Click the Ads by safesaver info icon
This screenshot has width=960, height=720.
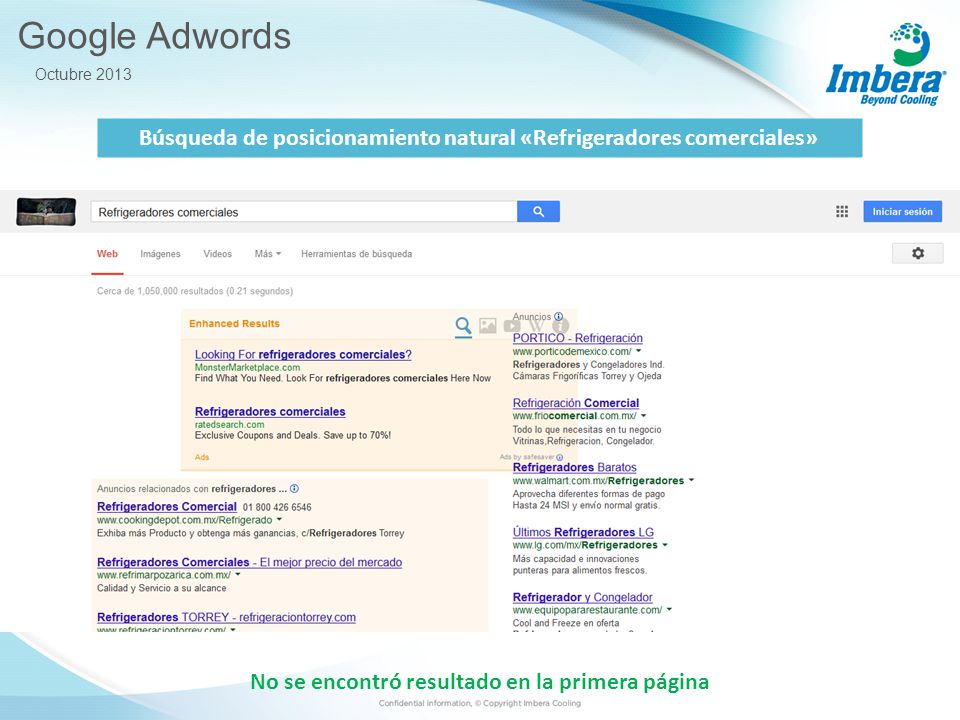[560, 457]
